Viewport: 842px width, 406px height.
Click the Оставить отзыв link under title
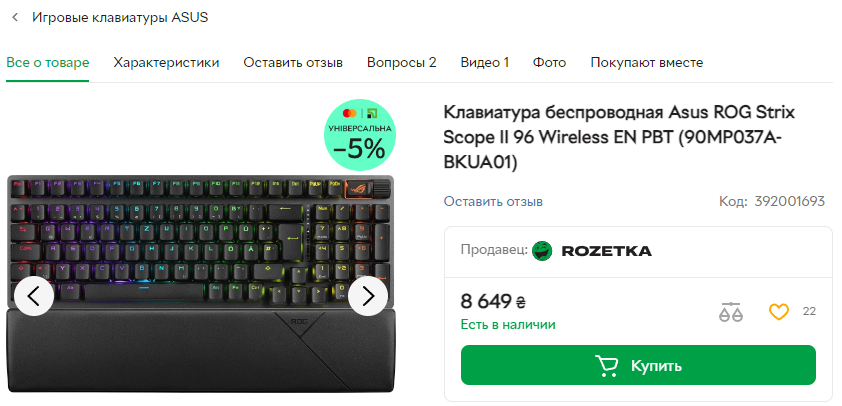(x=493, y=201)
